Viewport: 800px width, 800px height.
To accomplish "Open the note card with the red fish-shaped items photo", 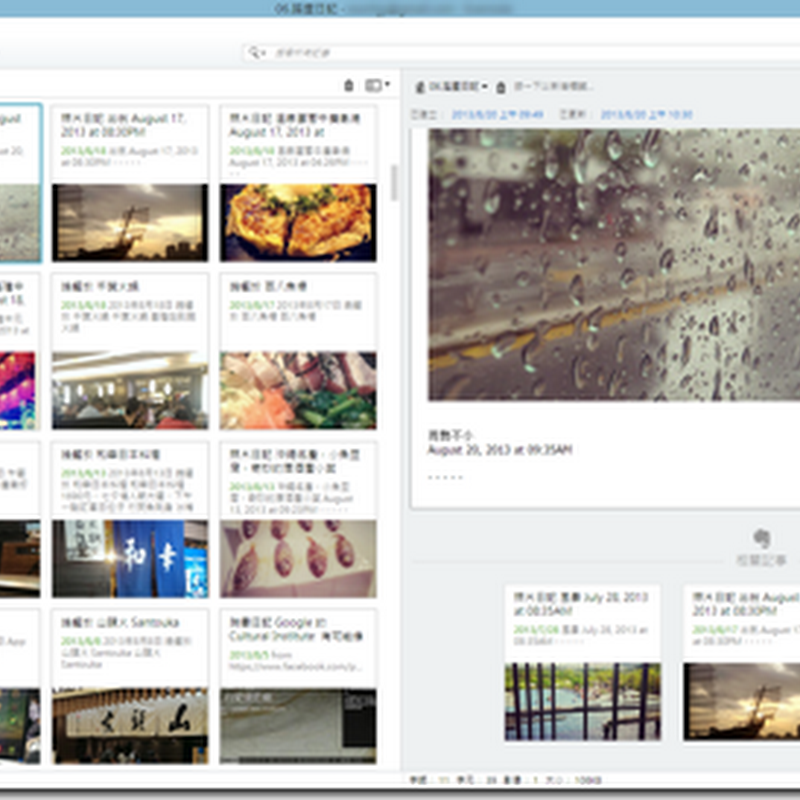I will pos(298,520).
